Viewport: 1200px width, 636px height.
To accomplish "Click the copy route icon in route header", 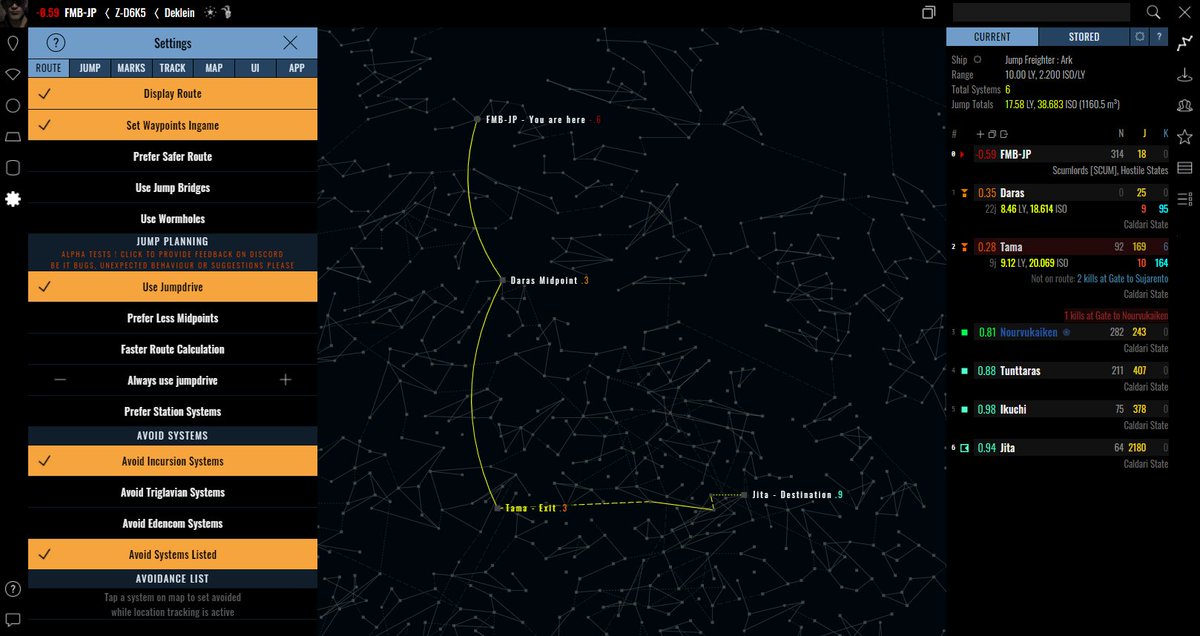I will (990, 133).
